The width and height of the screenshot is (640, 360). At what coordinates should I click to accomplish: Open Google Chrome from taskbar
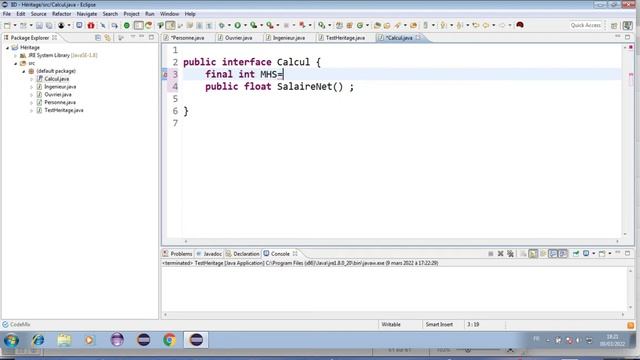tap(169, 340)
